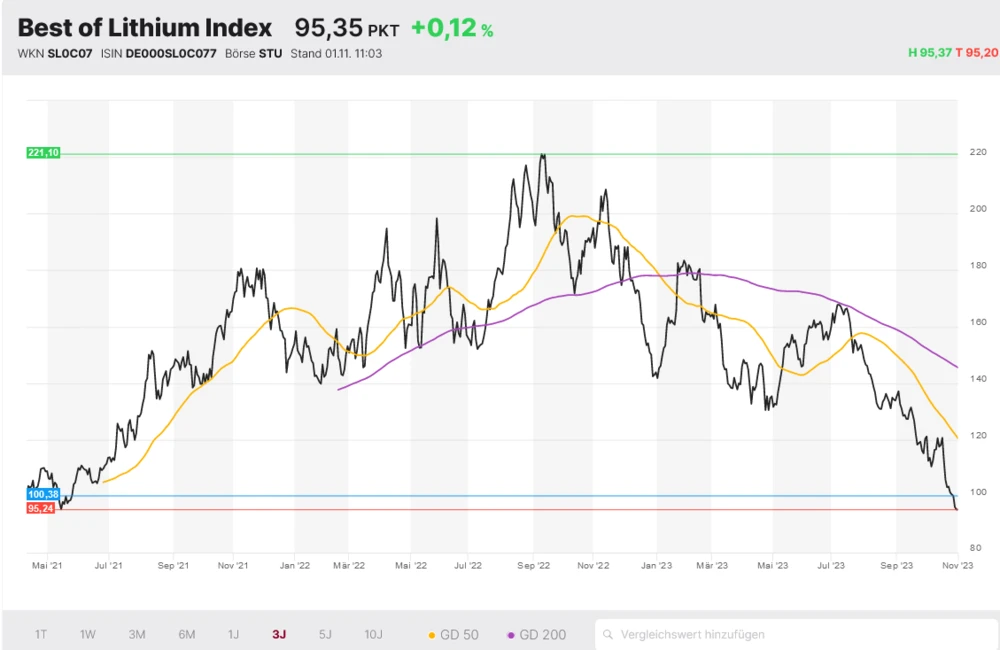The image size is (1000, 650).
Task: Click the active 3J range tab
Action: pyautogui.click(x=279, y=634)
